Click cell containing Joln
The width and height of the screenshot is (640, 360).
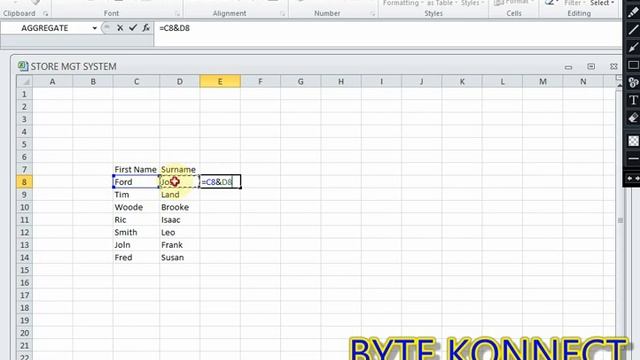(x=136, y=245)
